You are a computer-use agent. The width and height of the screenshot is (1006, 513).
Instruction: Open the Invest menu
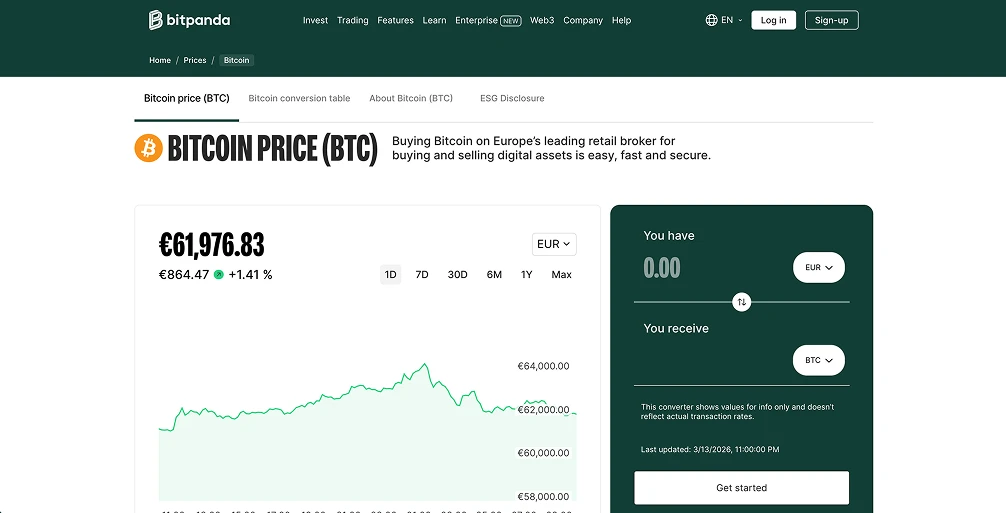pyautogui.click(x=315, y=20)
